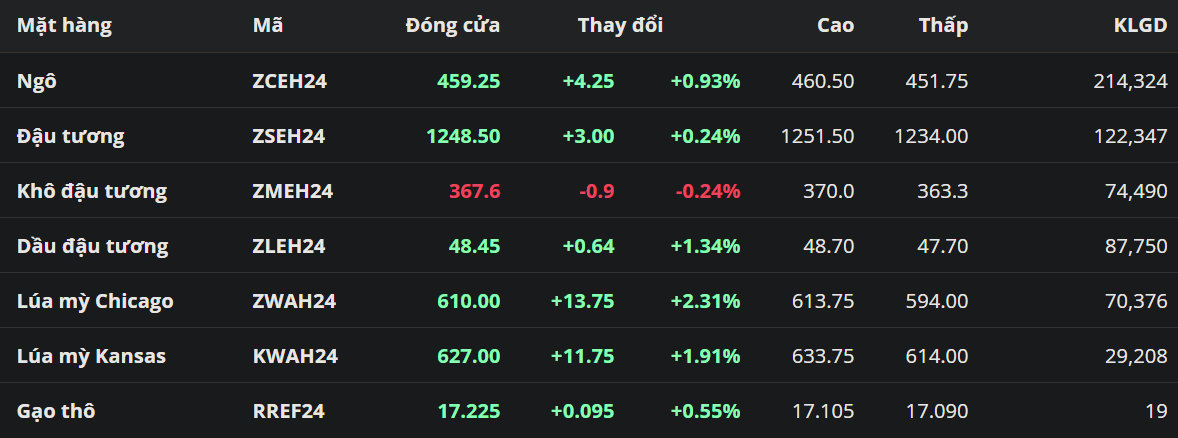The width and height of the screenshot is (1178, 438).
Task: Click the red closing price 367.6
Action: (x=475, y=191)
